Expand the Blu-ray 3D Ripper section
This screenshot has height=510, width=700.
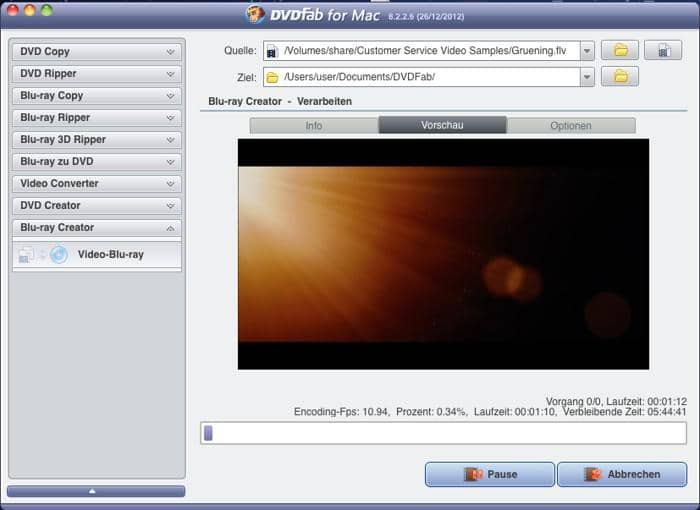click(97, 139)
